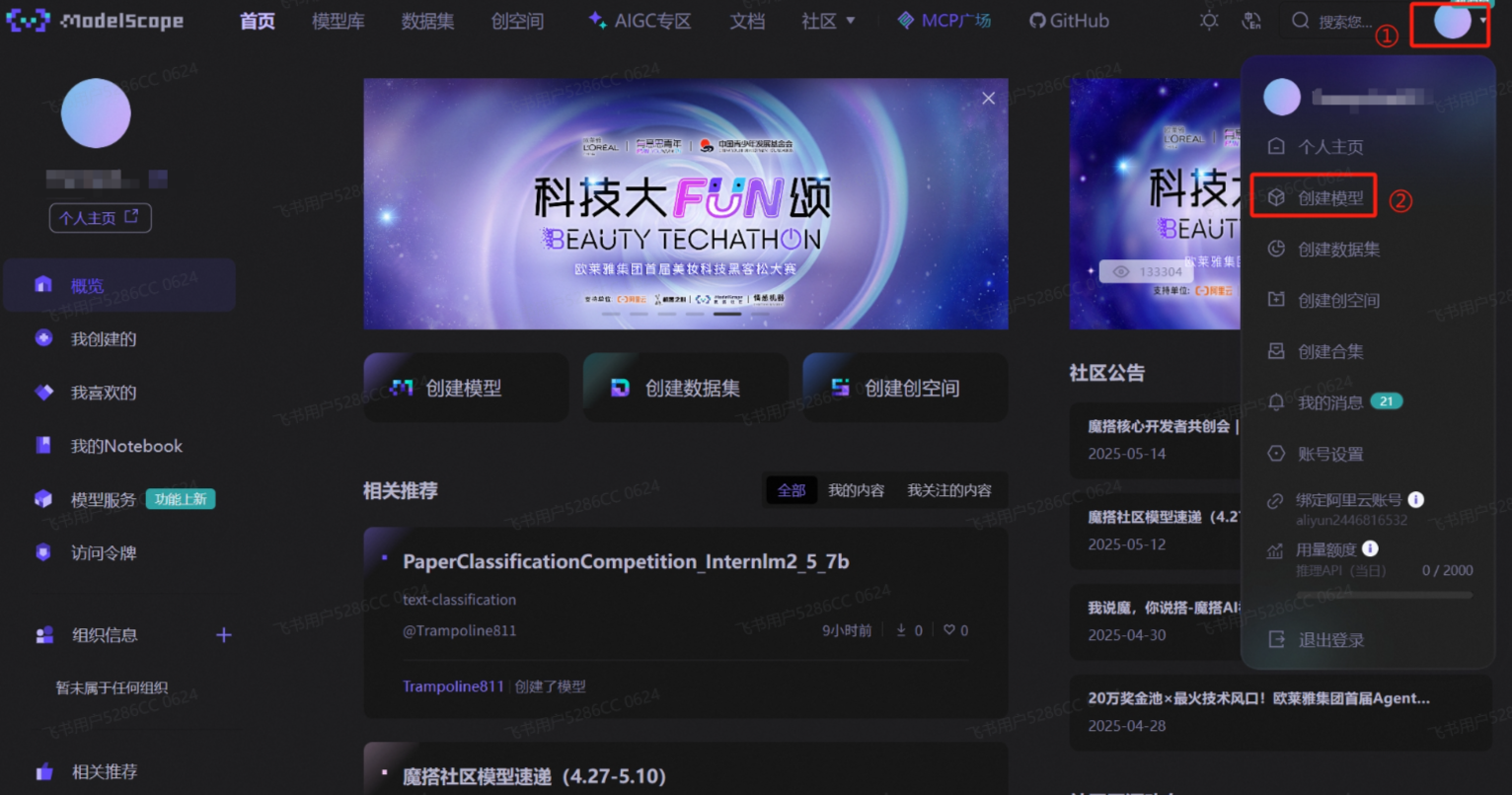Click the large profile avatar in the sidebar

[96, 114]
